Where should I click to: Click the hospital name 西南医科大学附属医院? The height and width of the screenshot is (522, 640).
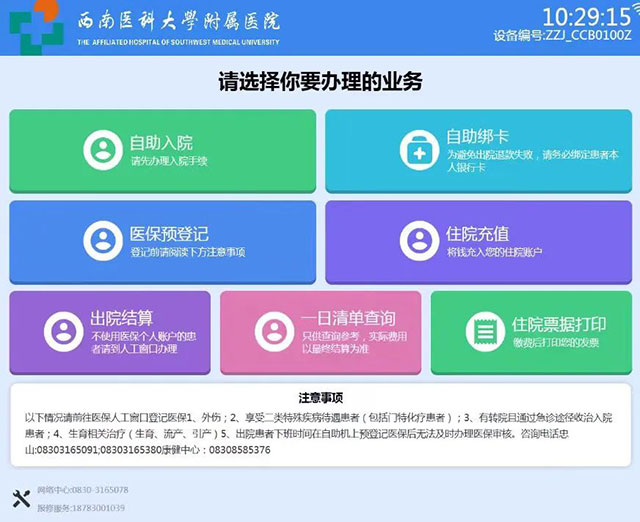click(x=178, y=20)
